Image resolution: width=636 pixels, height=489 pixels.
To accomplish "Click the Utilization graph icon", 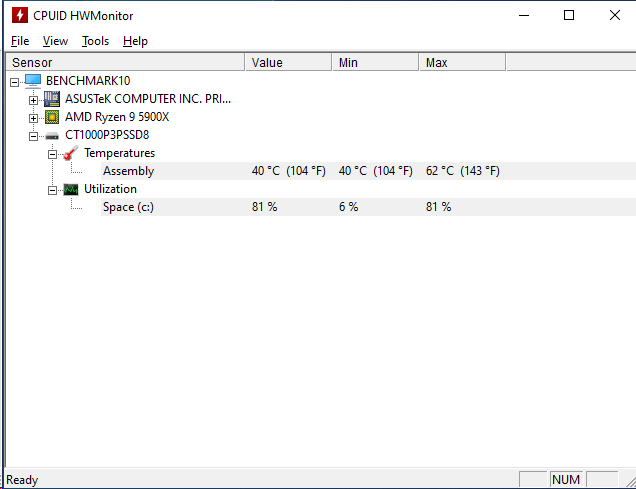I will tap(71, 189).
